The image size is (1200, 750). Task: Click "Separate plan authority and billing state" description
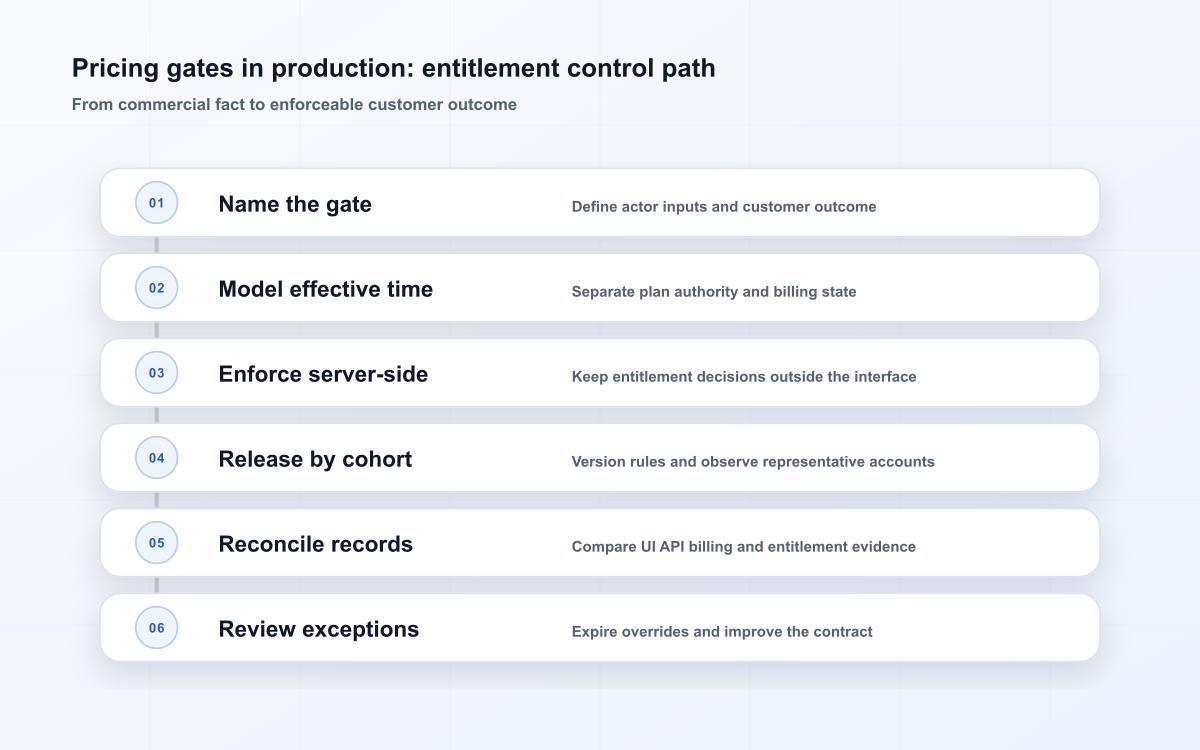click(x=714, y=292)
